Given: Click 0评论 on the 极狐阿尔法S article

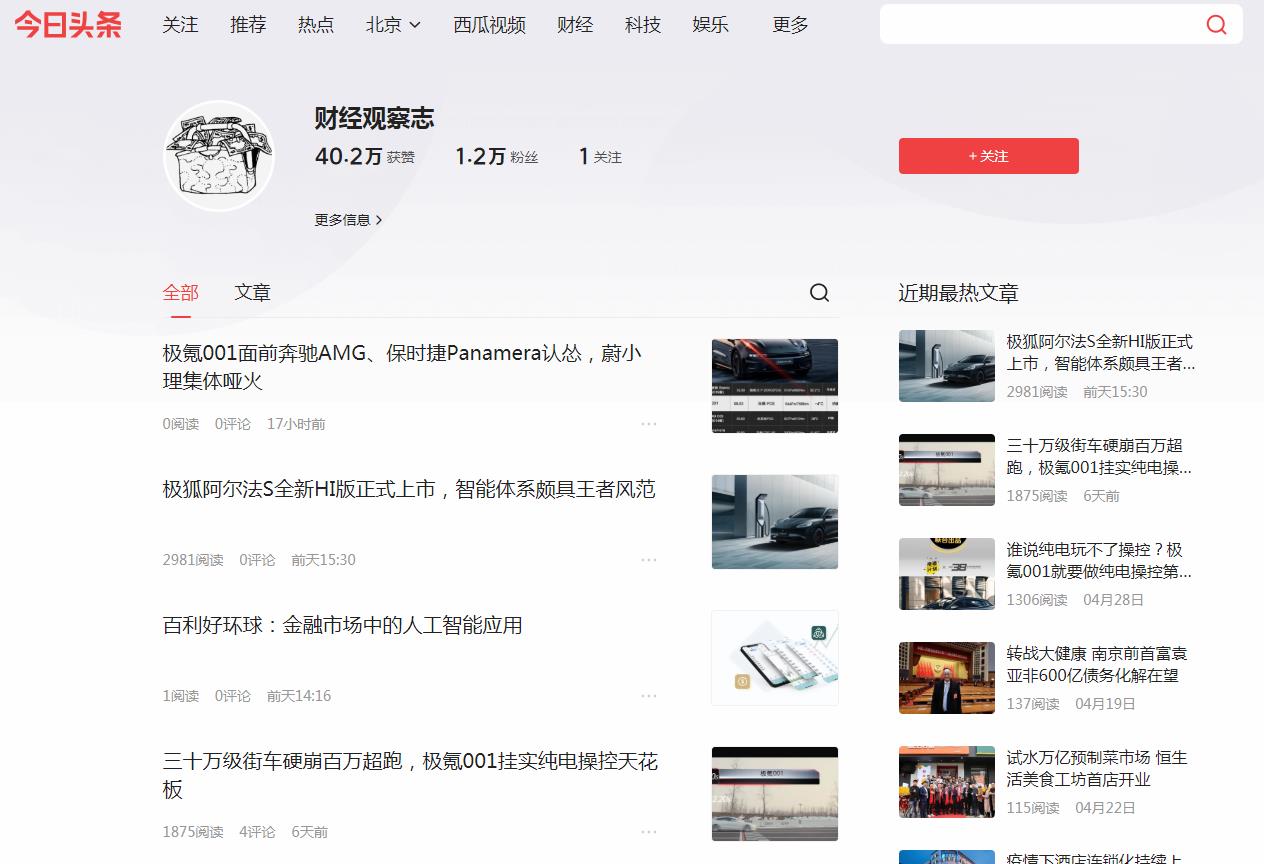Looking at the screenshot, I should pyautogui.click(x=257, y=560).
